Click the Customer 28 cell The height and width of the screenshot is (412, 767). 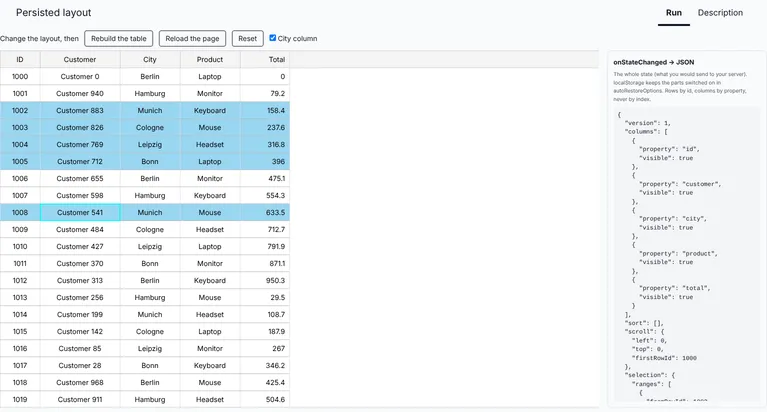80,366
